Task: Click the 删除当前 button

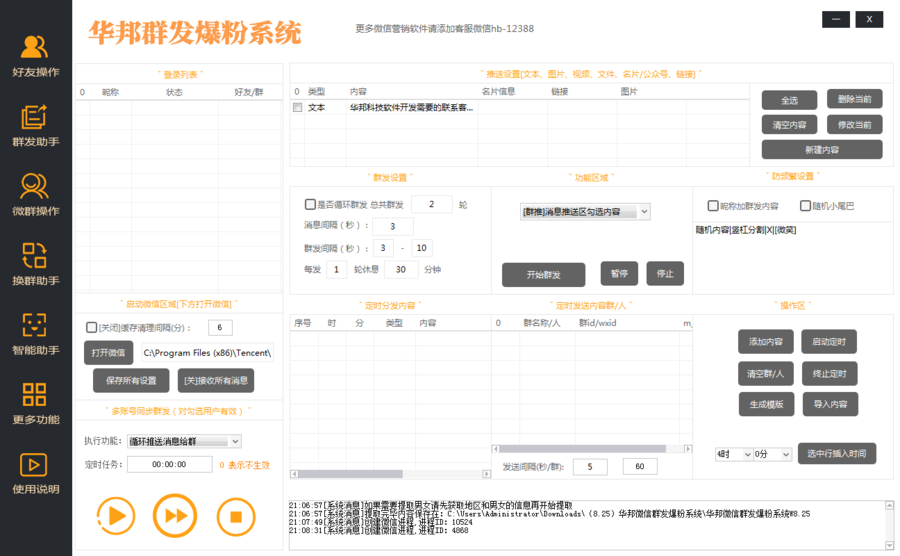Action: pos(855,99)
